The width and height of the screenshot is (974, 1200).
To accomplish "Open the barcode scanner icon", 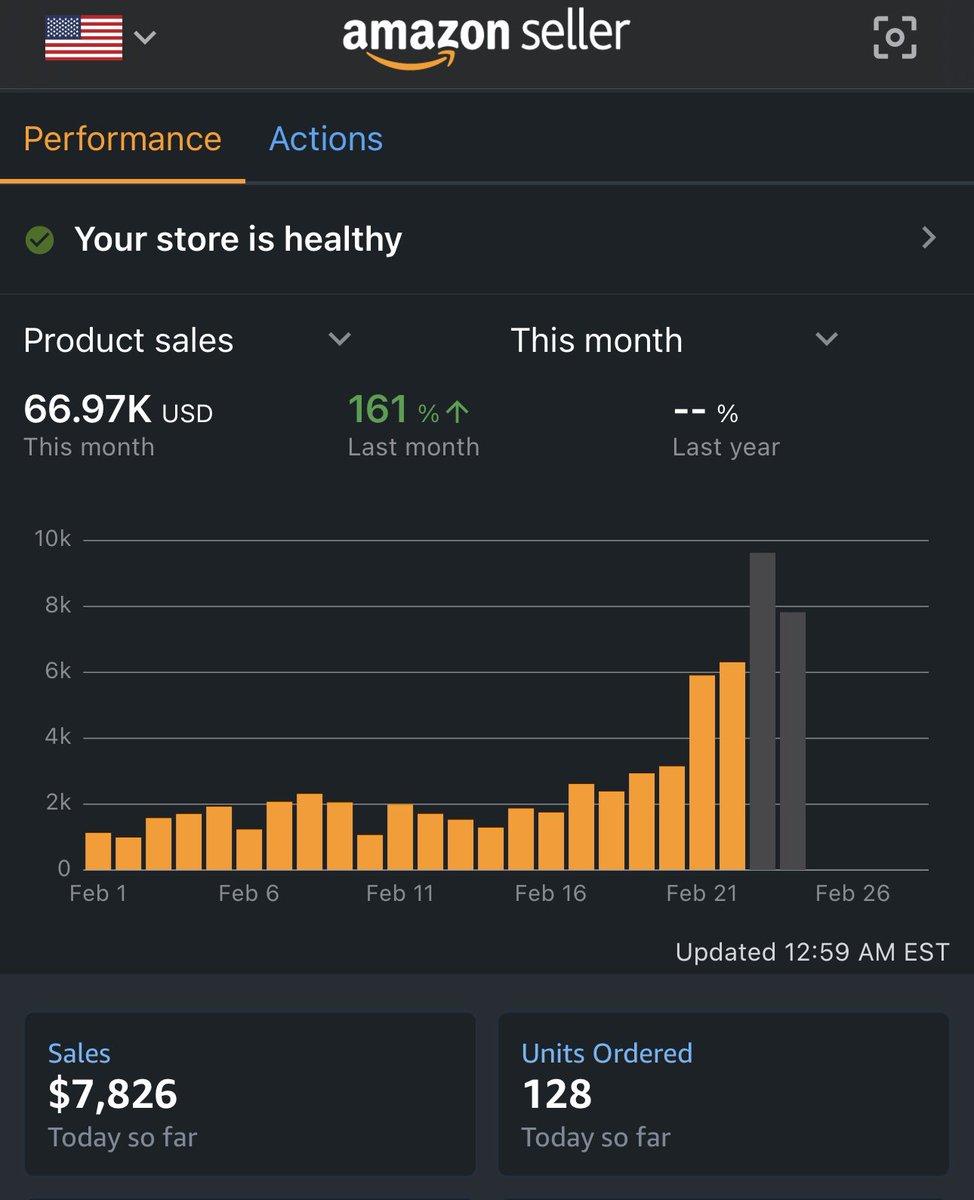I will pyautogui.click(x=894, y=37).
